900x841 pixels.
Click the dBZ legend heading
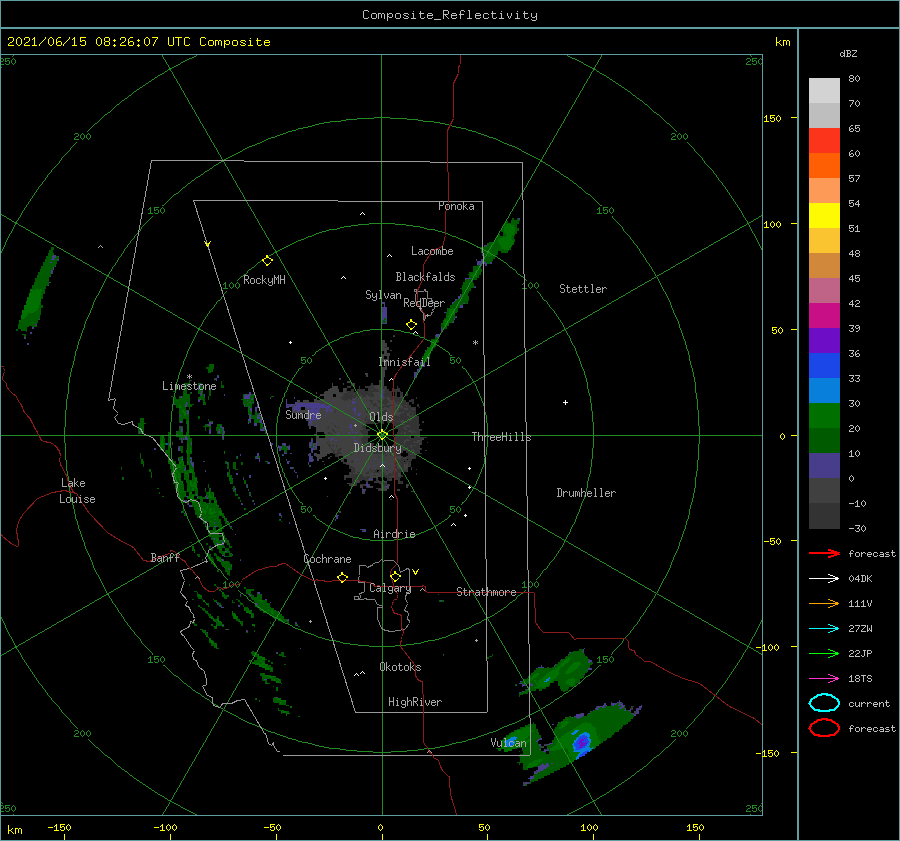point(848,53)
